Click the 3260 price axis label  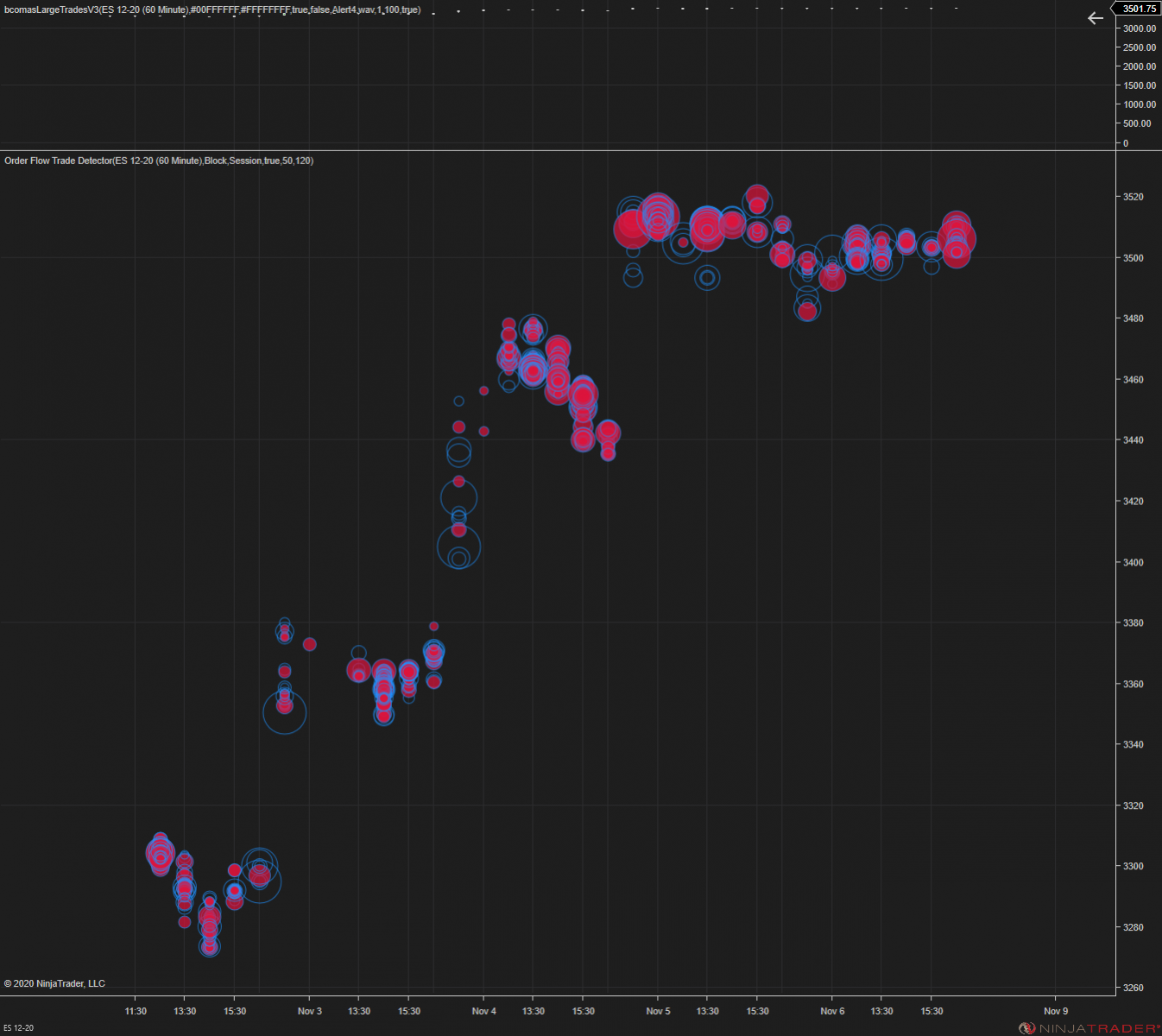coord(1134,988)
